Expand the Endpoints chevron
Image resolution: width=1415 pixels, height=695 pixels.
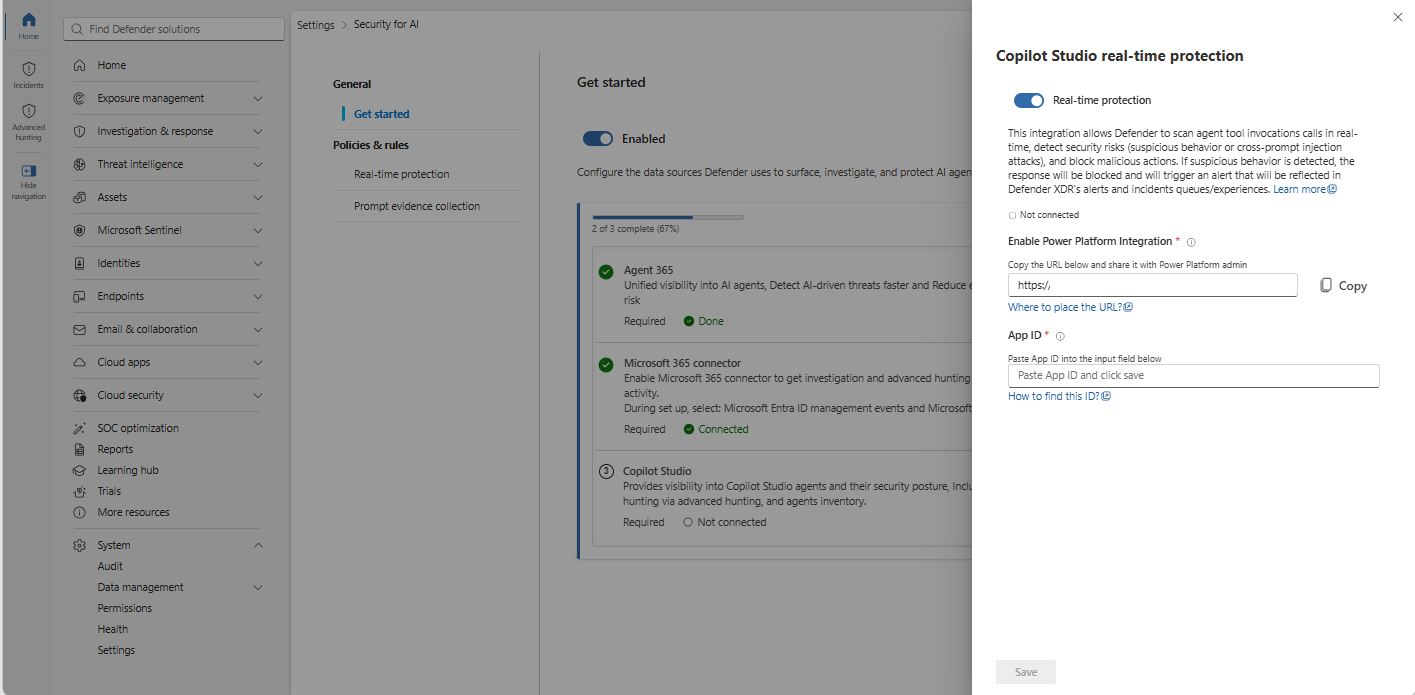pyautogui.click(x=258, y=296)
